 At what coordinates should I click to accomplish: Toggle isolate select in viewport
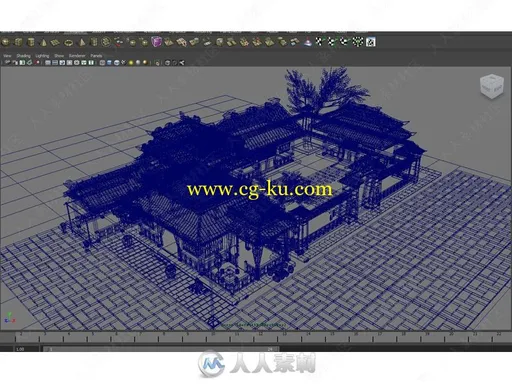point(157,63)
